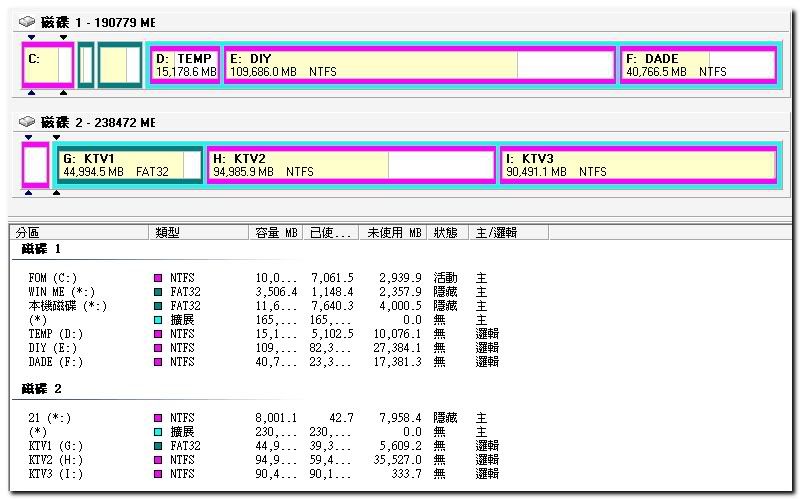
Task: Sort by 容量 MB column header
Action: point(276,233)
